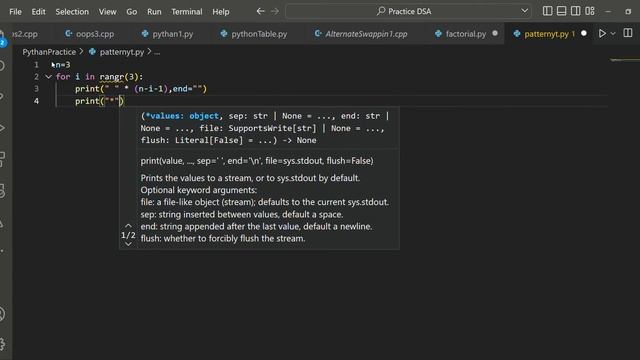Click patternyt.py in the breadcrumb
Image resolution: width=640 pixels, height=360 pixels.
click(x=122, y=52)
